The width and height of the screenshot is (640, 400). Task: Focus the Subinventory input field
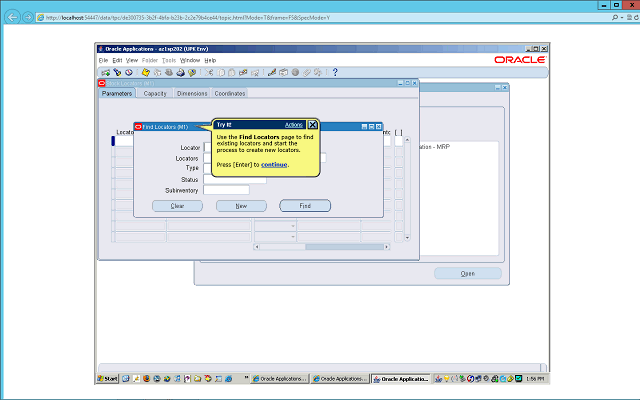click(226, 190)
